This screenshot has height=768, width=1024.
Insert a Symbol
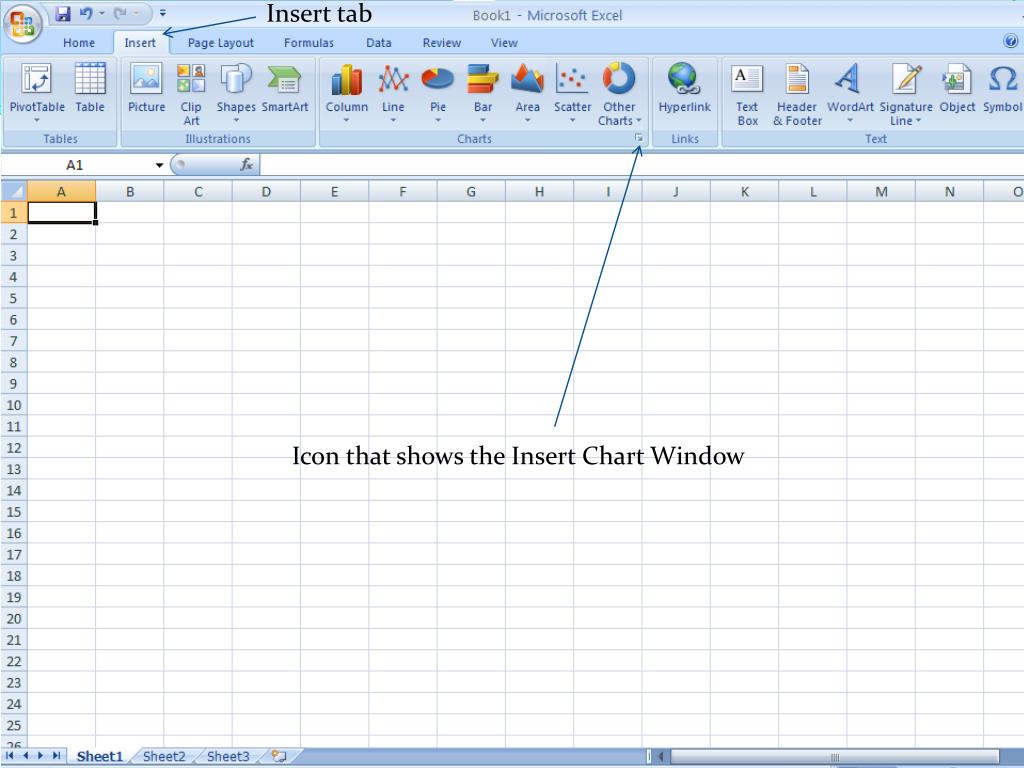pos(1002,88)
